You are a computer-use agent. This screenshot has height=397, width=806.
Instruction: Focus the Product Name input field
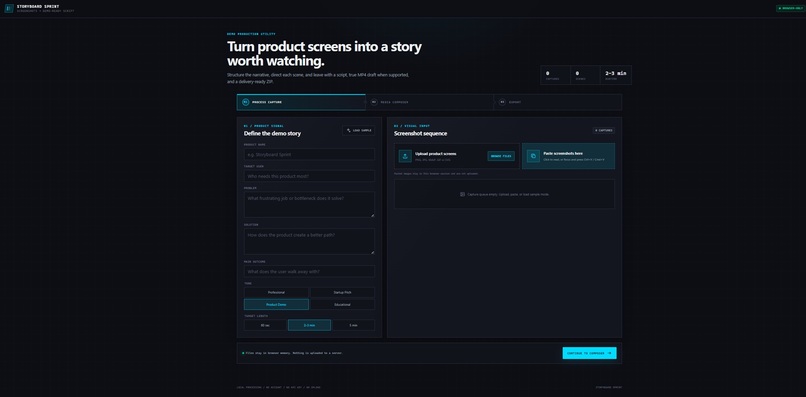tap(309, 154)
